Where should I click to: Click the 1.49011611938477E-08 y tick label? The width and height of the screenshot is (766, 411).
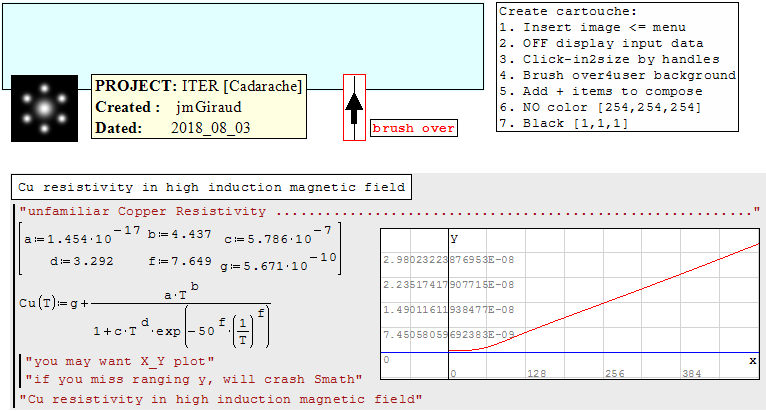point(448,309)
